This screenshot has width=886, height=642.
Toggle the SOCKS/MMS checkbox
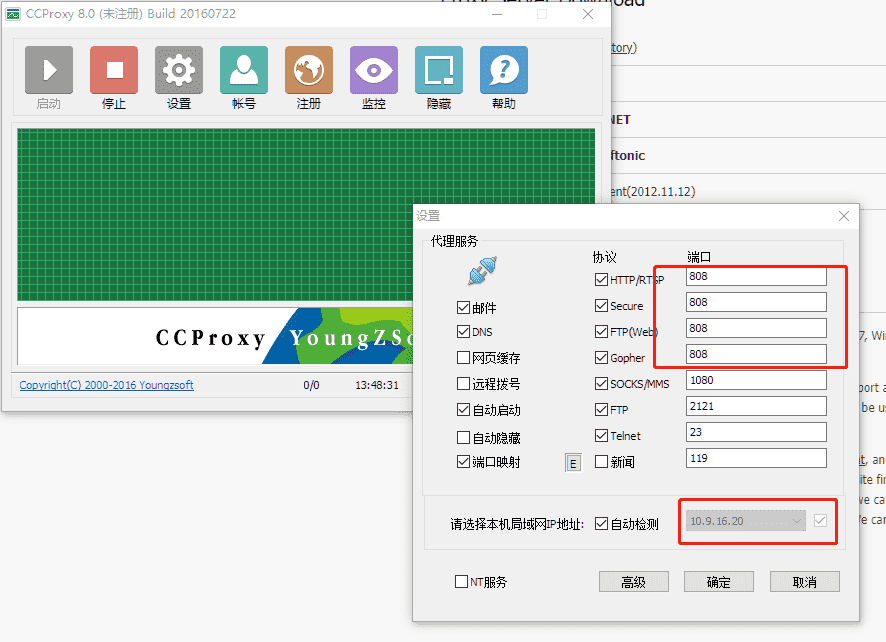coord(602,384)
